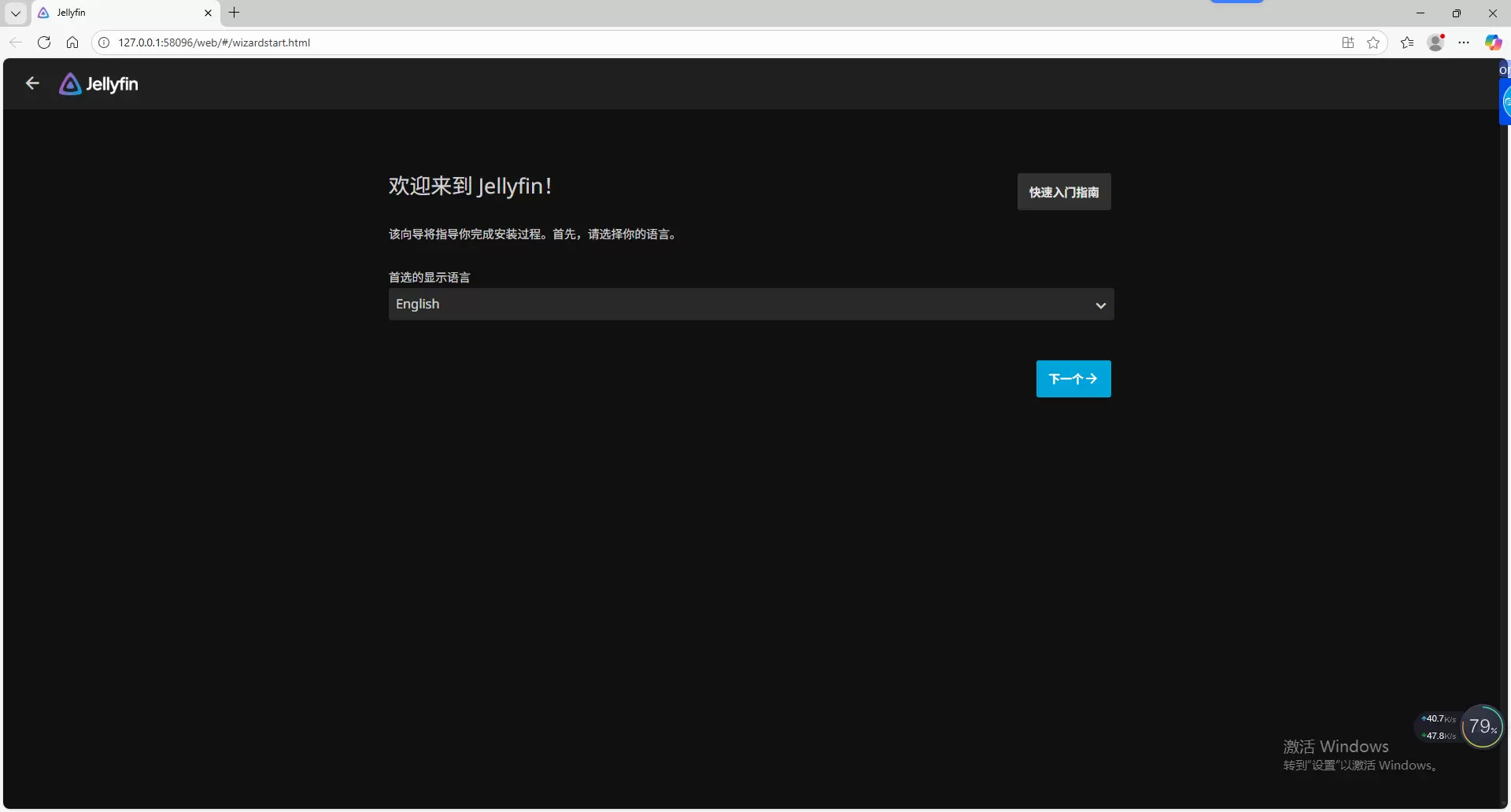Click the 79% floating monitor widget

click(1481, 727)
